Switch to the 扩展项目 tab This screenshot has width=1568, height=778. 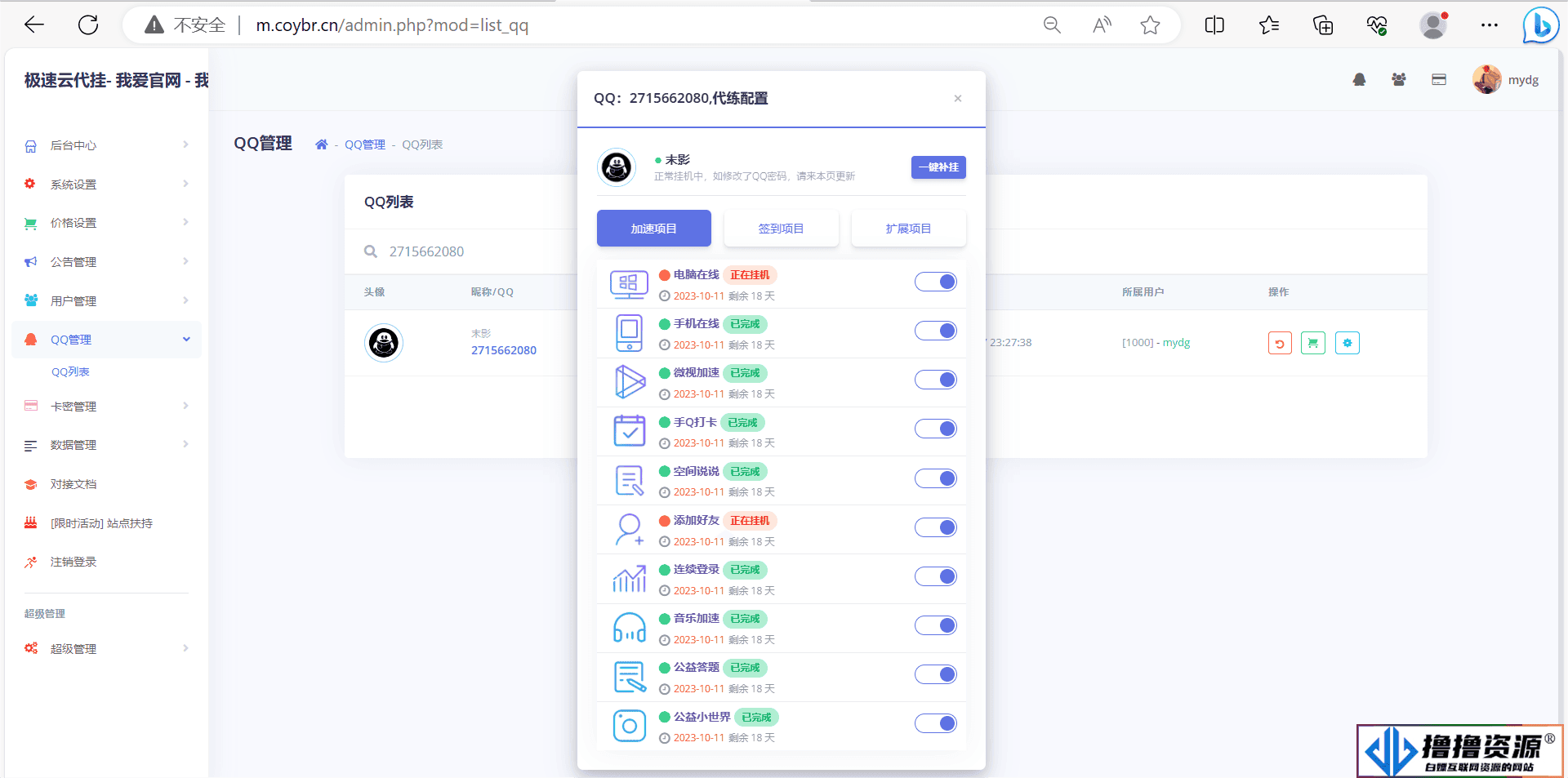tap(908, 229)
